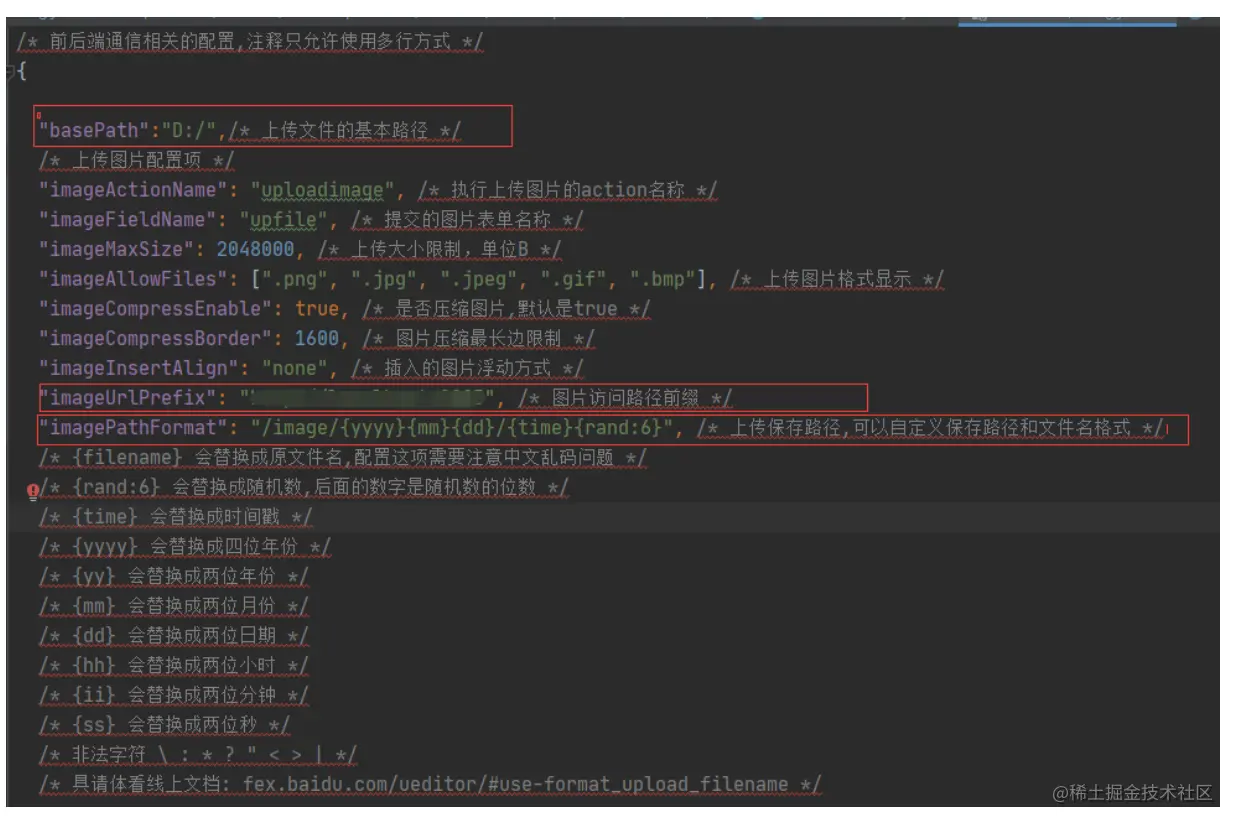The height and width of the screenshot is (828, 1238).
Task: Select the true value of imageCompressEnable
Action: pos(316,309)
